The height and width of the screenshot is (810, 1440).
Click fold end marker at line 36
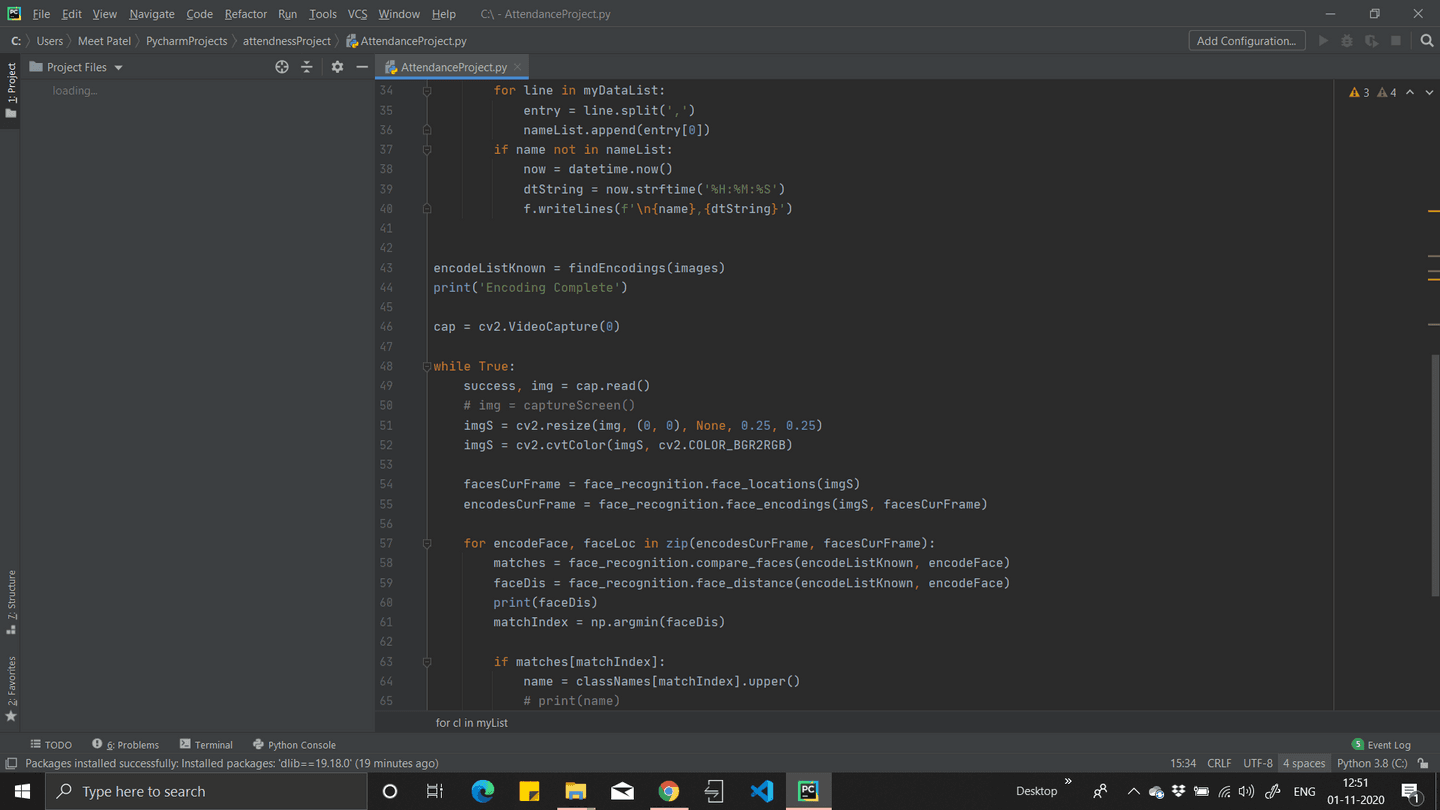click(427, 129)
